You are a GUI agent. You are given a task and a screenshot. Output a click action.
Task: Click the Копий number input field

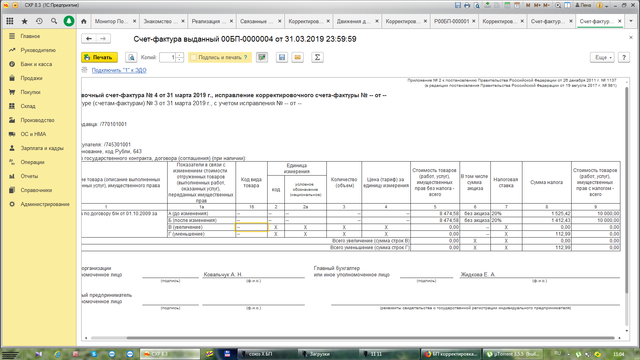[x=168, y=58]
